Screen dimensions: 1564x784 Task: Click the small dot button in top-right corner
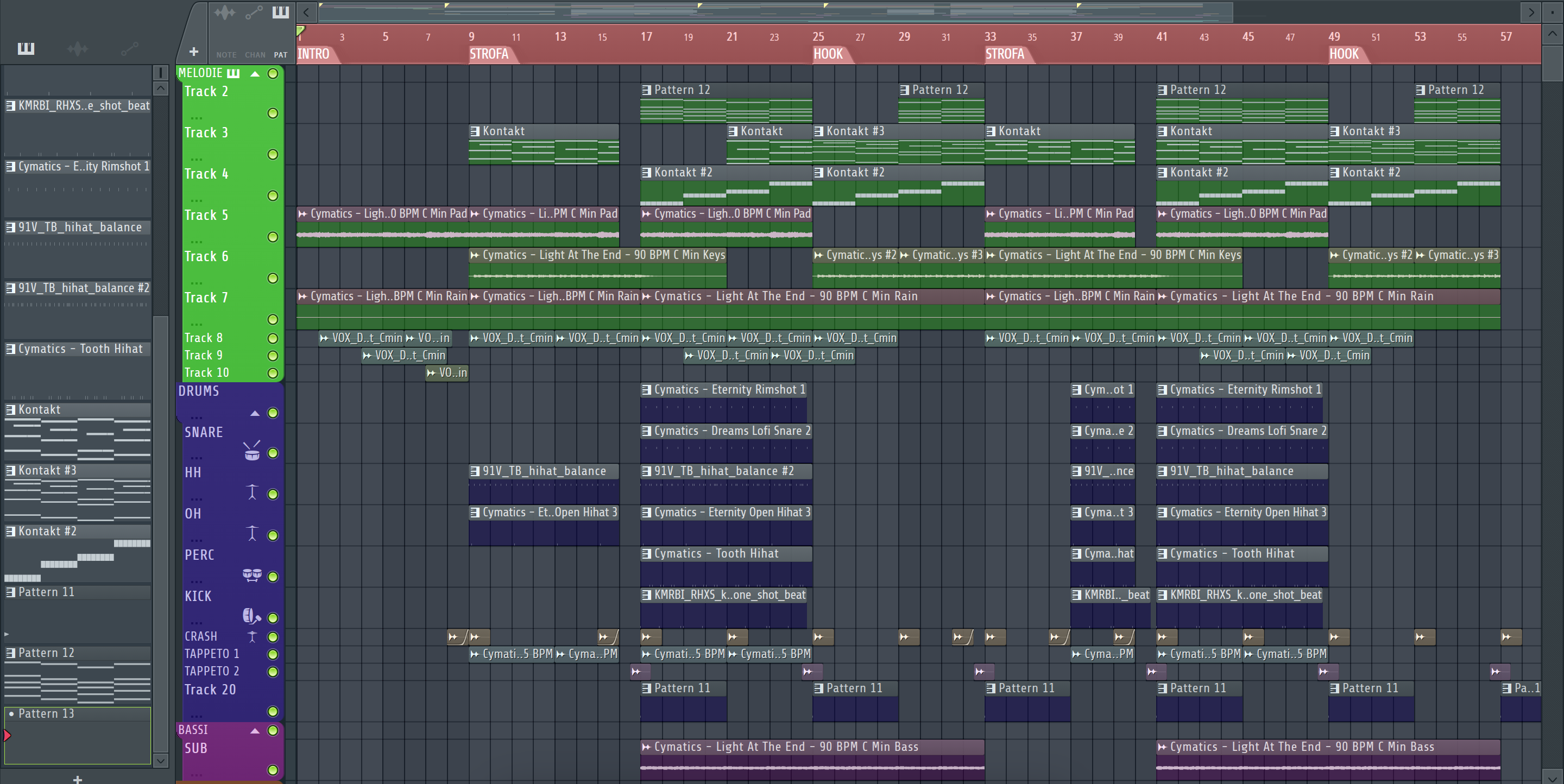click(1553, 12)
